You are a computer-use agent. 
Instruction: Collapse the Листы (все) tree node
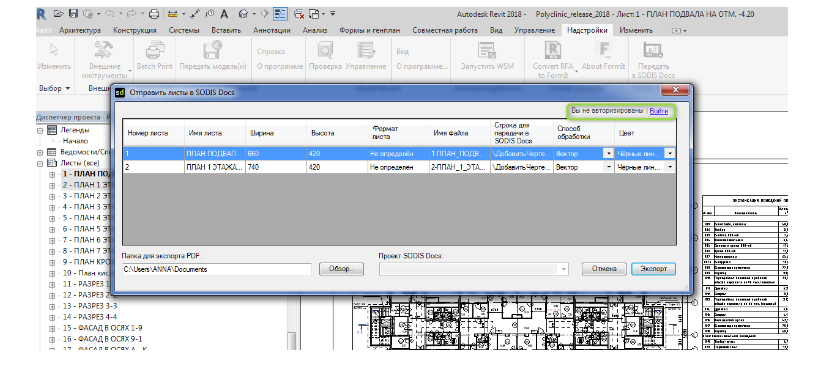[x=40, y=163]
